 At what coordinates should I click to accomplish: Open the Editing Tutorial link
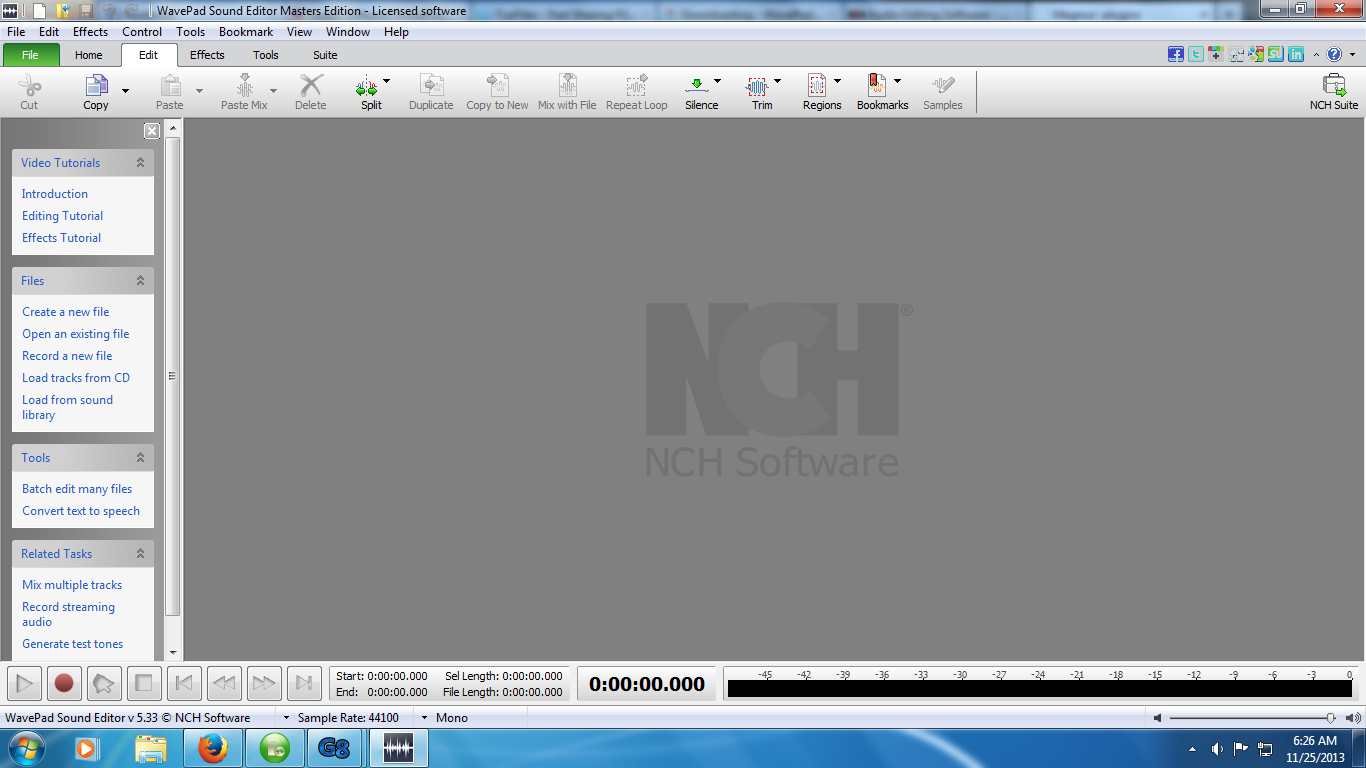click(63, 216)
